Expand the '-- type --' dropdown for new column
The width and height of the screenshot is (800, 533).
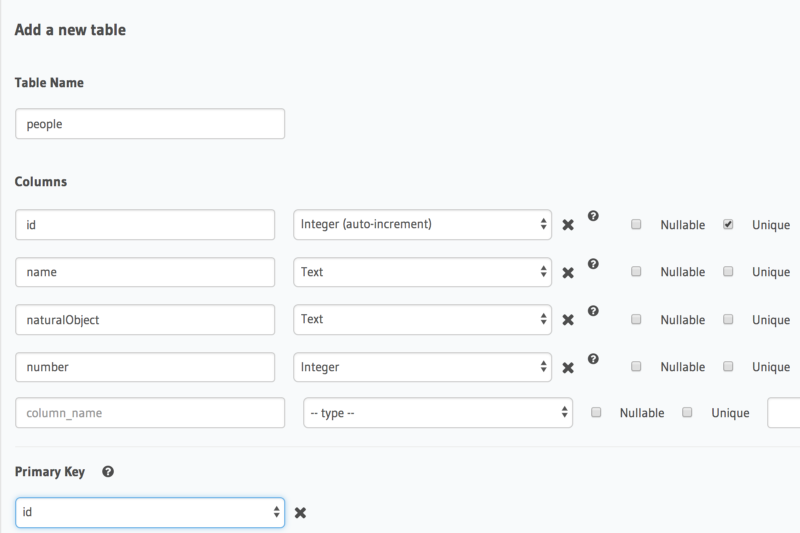point(438,413)
